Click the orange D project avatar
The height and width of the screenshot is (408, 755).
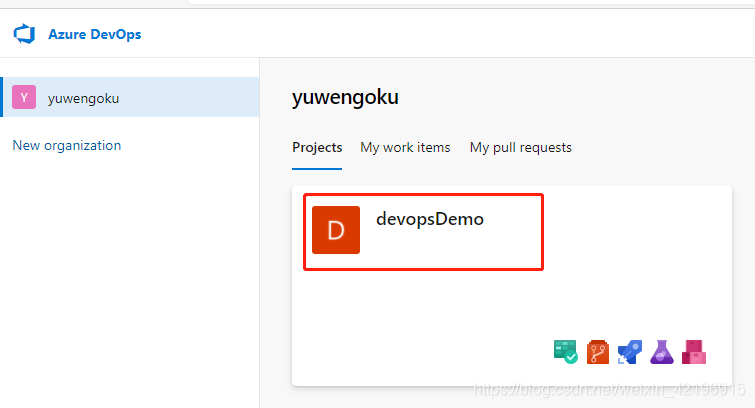pos(336,230)
